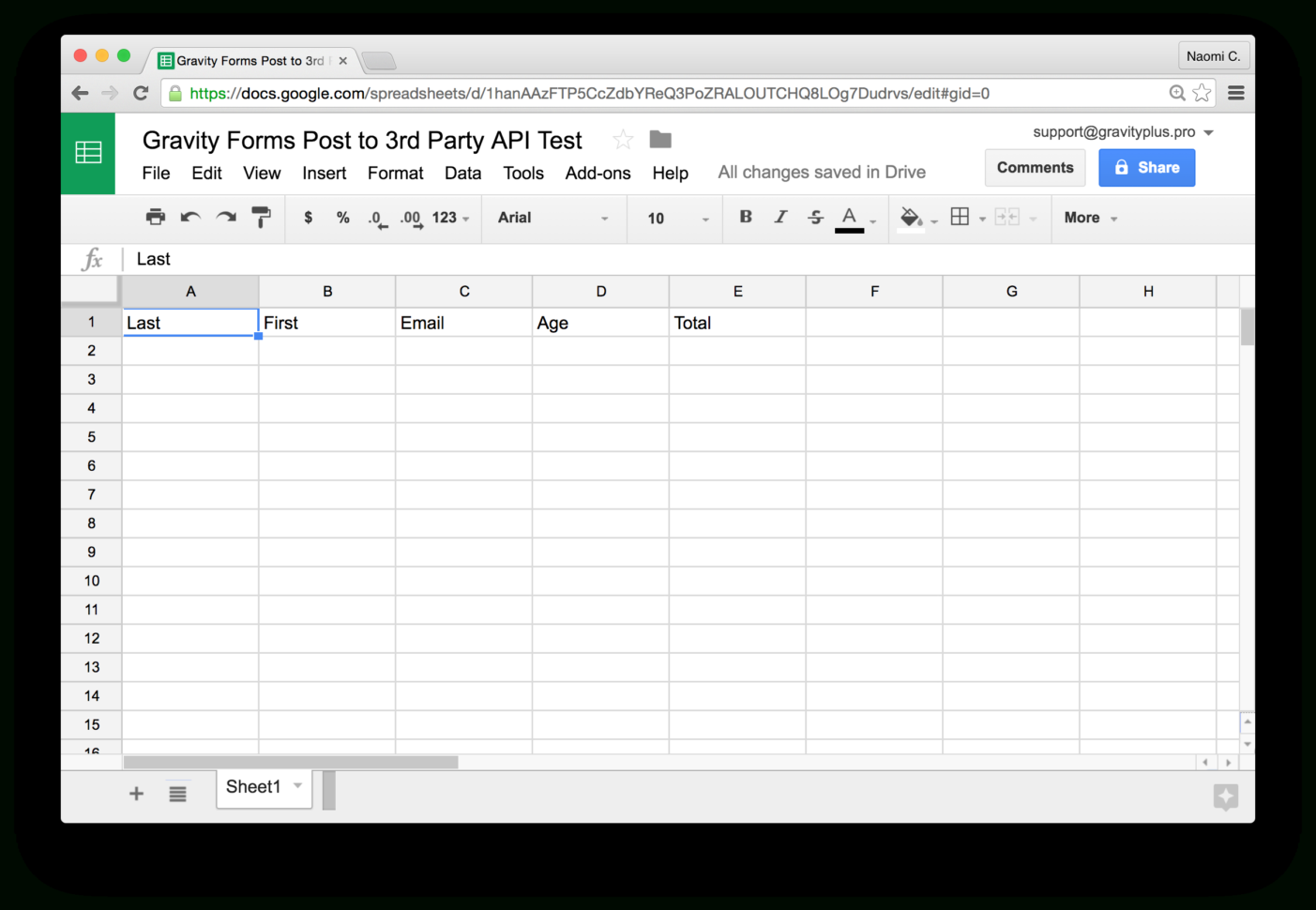Viewport: 1316px width, 910px height.
Task: Open the Data menu
Action: (462, 173)
